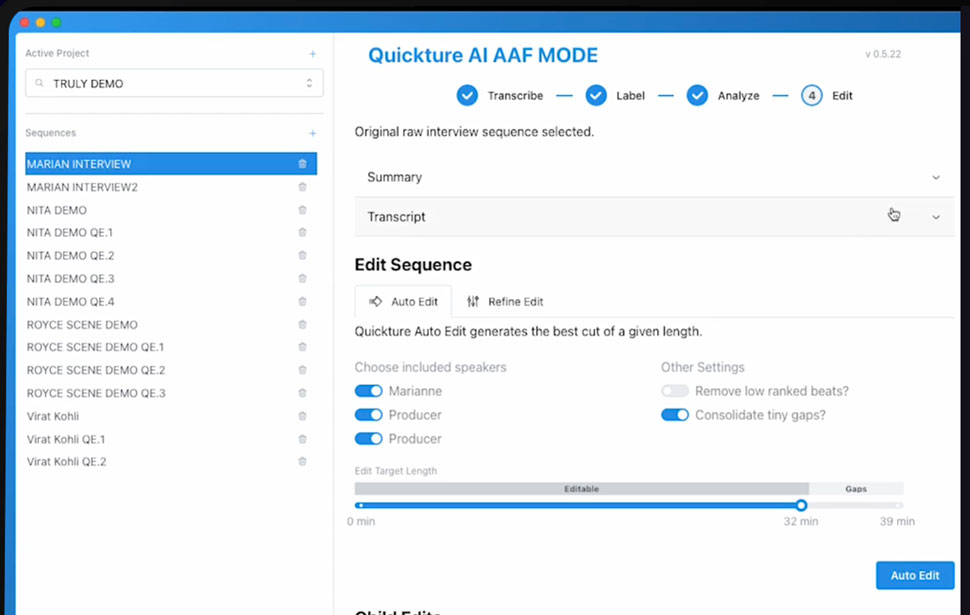
Task: Expand the Transcript section
Action: click(x=654, y=217)
